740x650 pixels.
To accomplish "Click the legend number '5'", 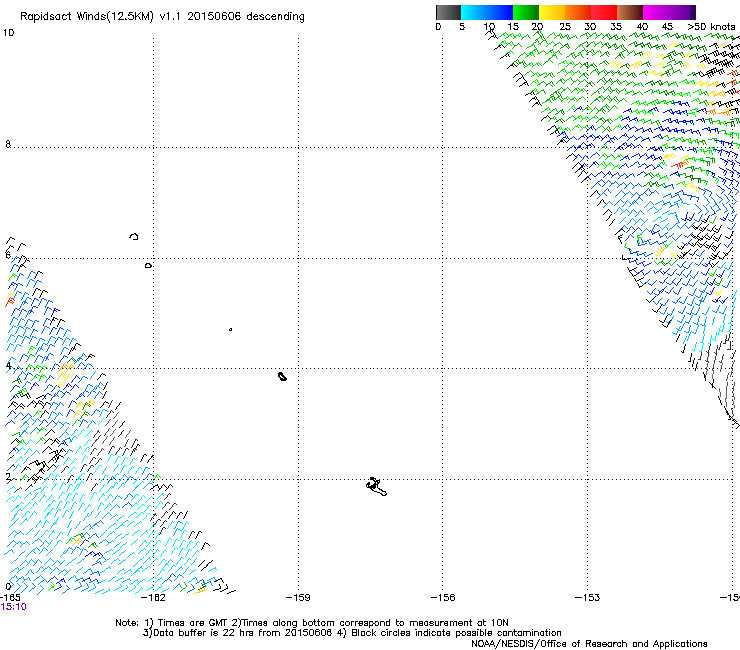I will (x=462, y=27).
